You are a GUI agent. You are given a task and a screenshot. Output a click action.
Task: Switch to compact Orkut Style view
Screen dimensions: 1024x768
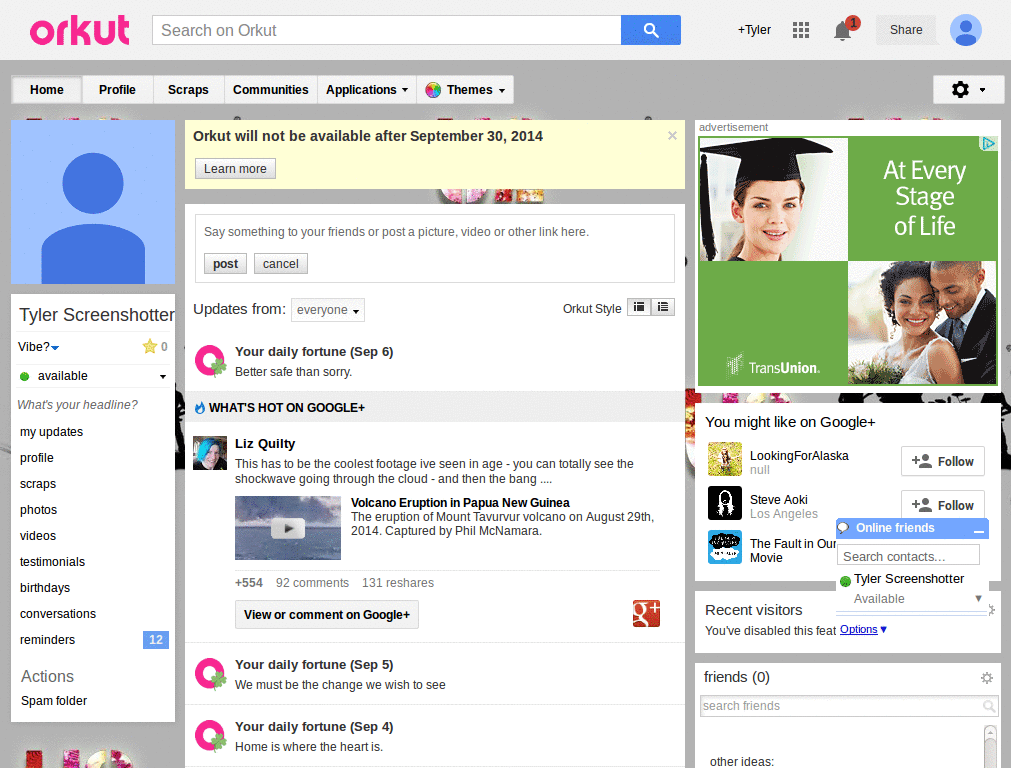(639, 307)
